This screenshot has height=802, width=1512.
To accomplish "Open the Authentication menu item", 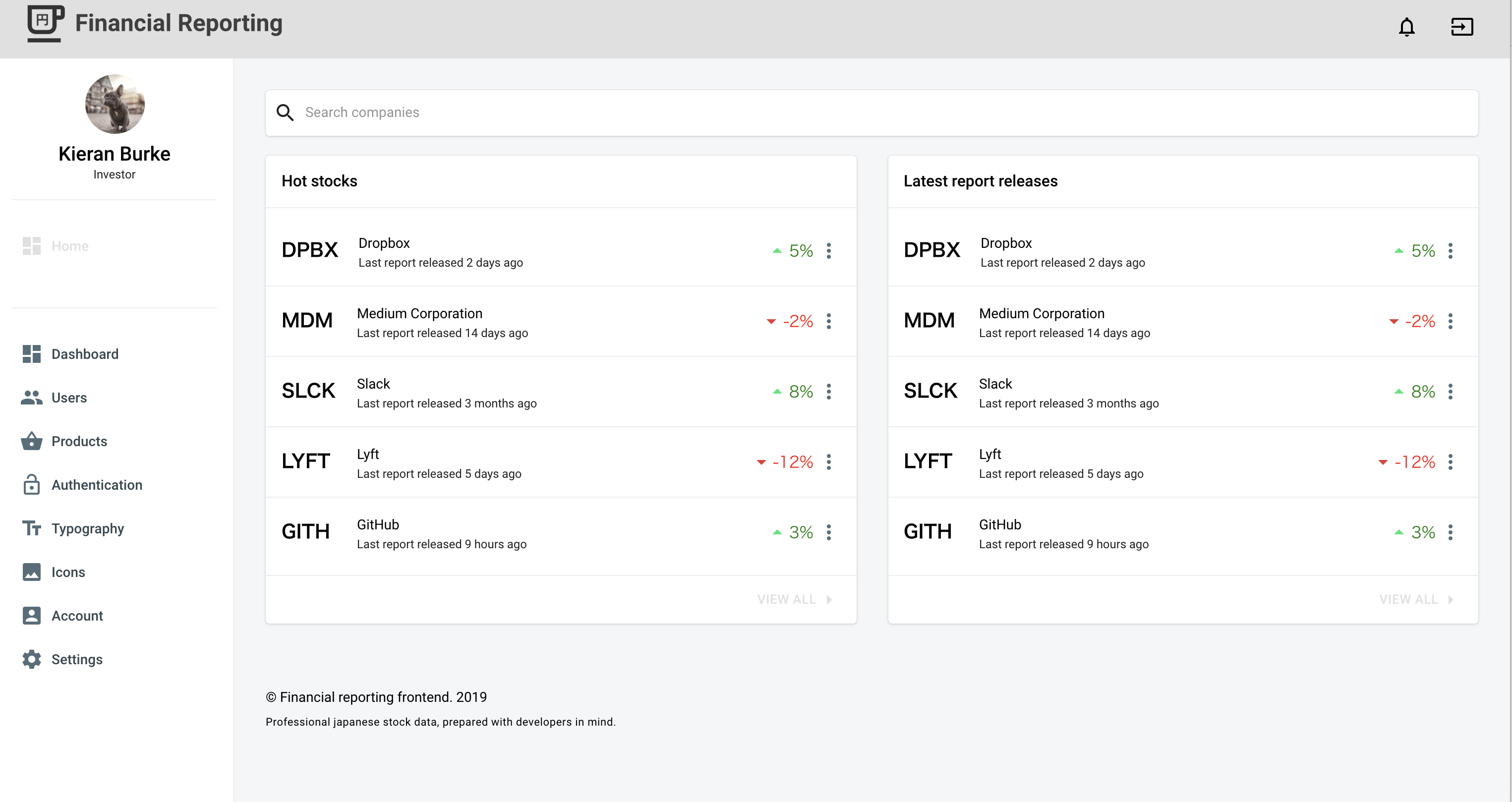I will (115, 485).
